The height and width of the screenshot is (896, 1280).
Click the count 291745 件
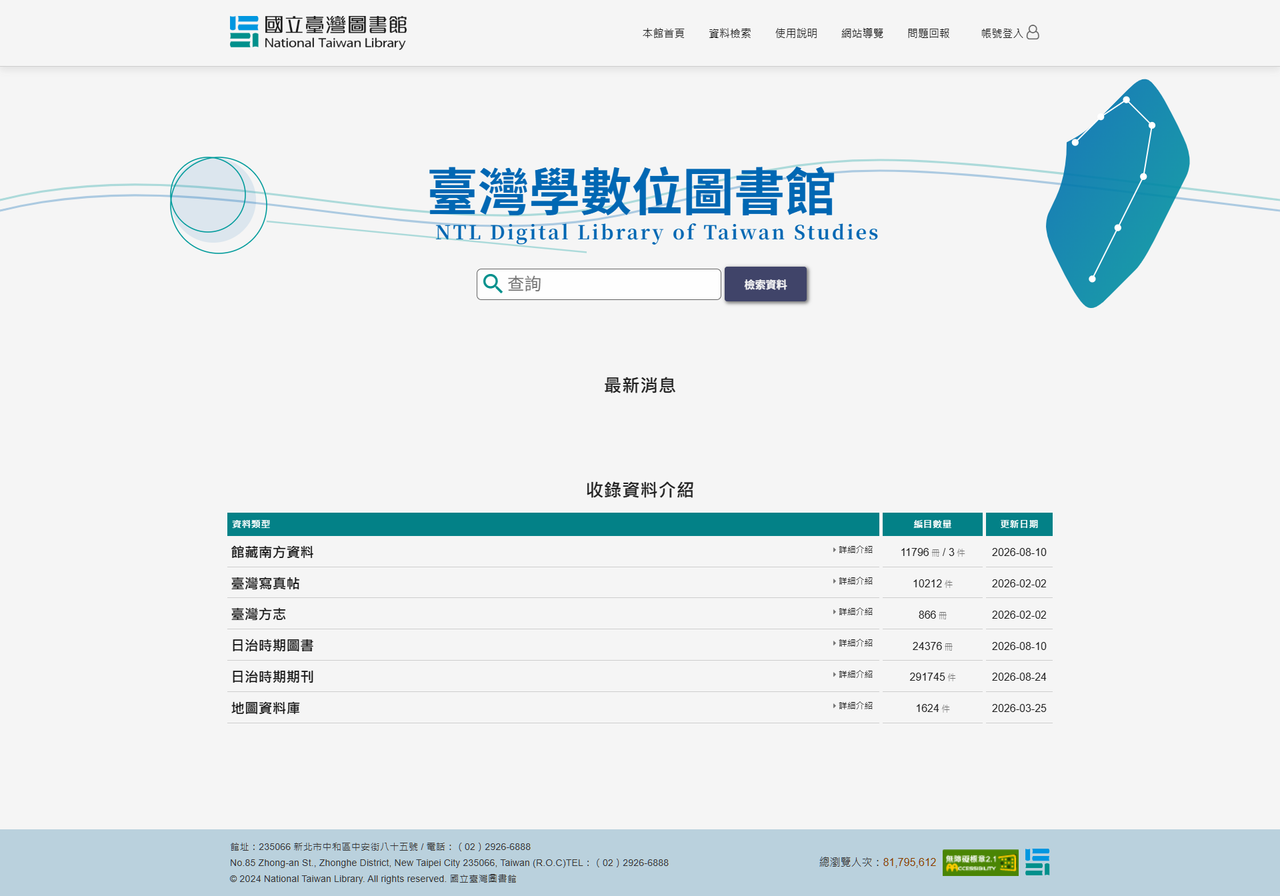(x=933, y=677)
